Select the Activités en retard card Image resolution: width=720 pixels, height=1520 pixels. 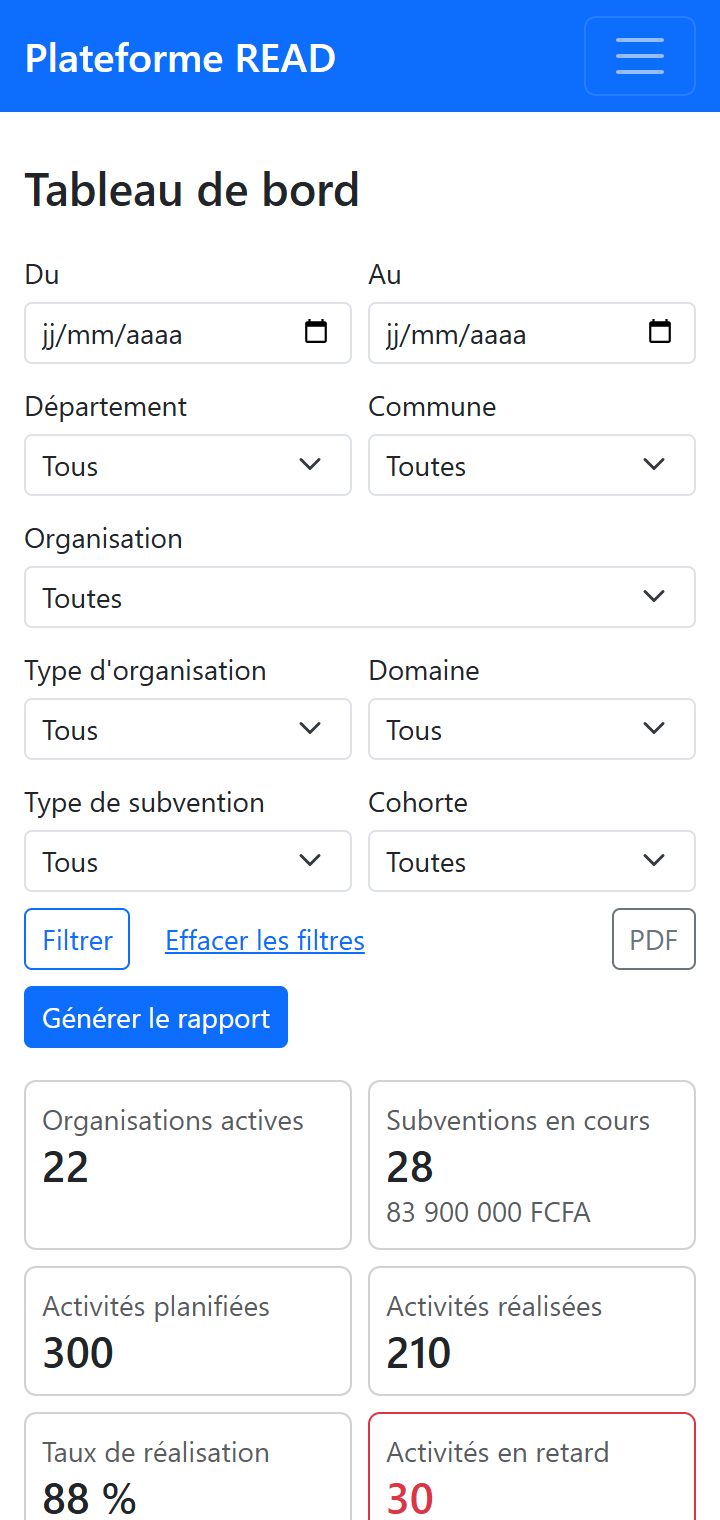(x=532, y=1467)
